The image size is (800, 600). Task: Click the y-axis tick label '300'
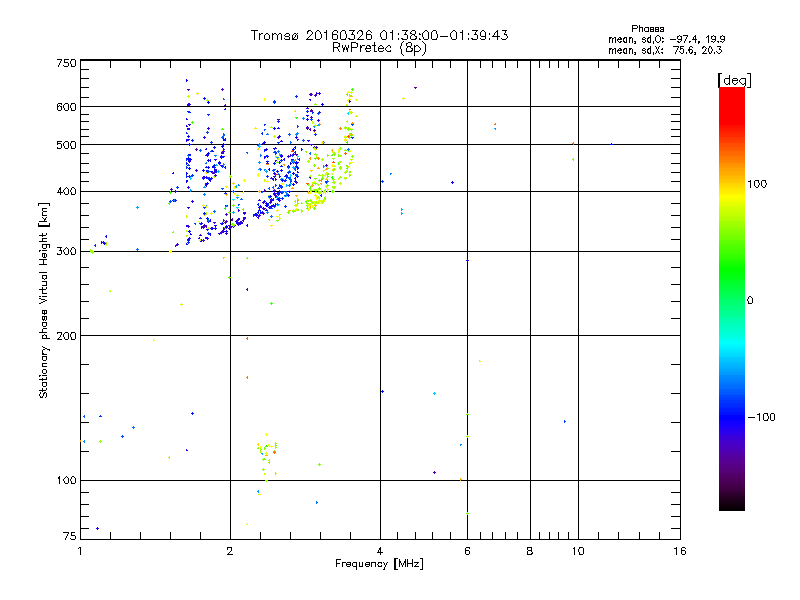67,252
